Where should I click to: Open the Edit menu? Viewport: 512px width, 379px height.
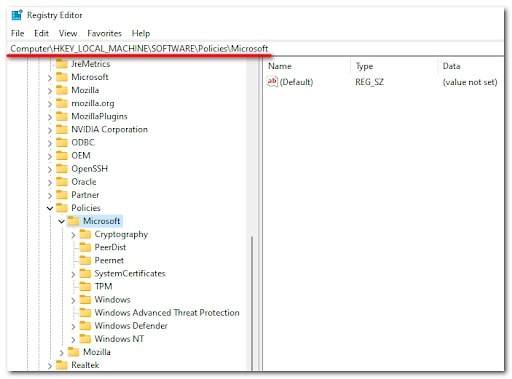click(x=41, y=33)
